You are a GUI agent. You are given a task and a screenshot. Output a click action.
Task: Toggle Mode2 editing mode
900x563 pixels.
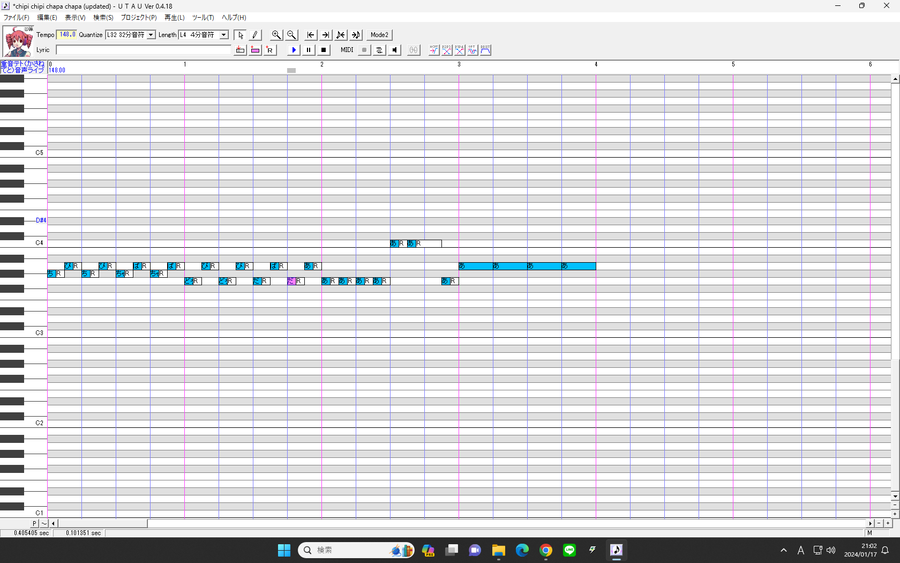(379, 35)
